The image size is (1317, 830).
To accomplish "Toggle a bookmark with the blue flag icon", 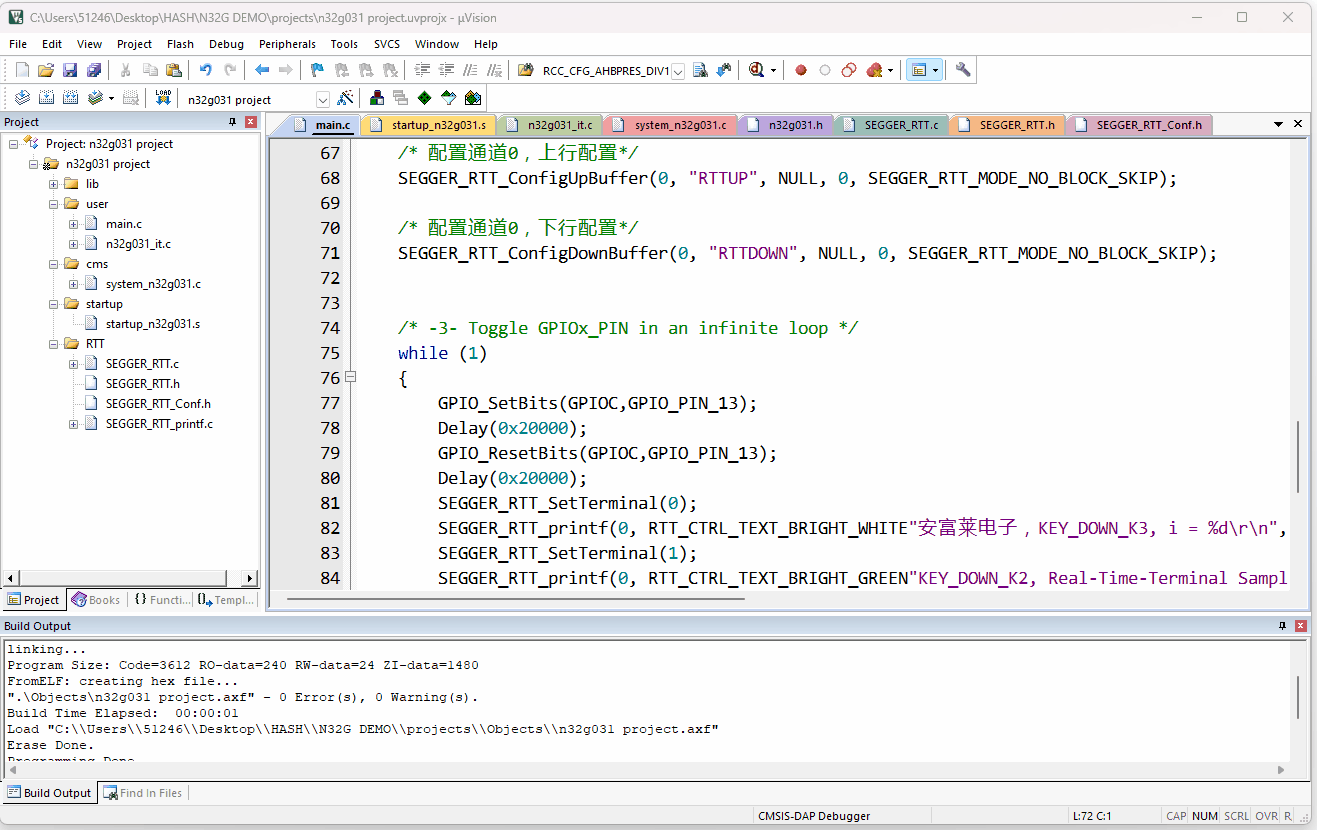I will 317,70.
